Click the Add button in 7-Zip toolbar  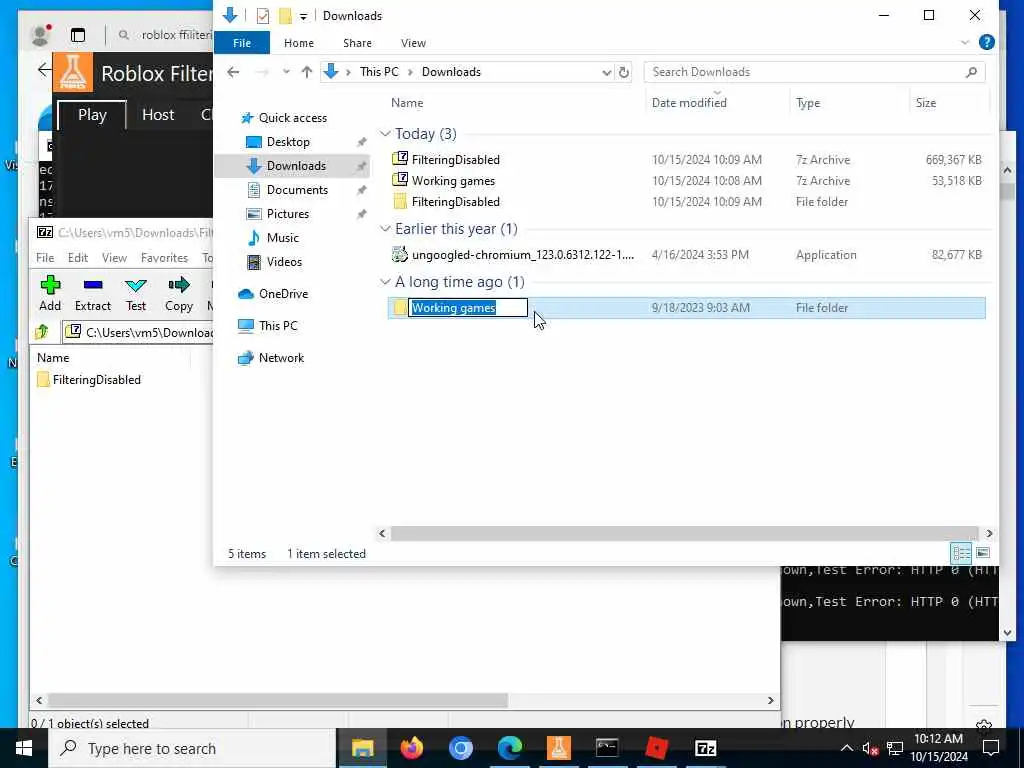coord(50,293)
